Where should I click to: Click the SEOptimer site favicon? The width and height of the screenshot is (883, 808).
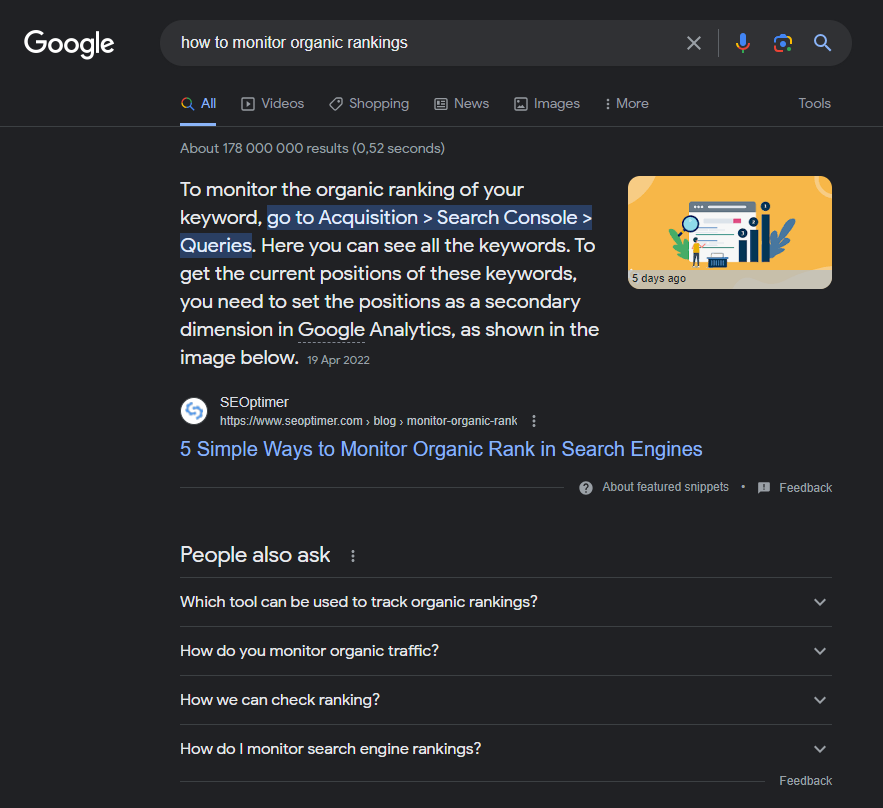pos(194,411)
